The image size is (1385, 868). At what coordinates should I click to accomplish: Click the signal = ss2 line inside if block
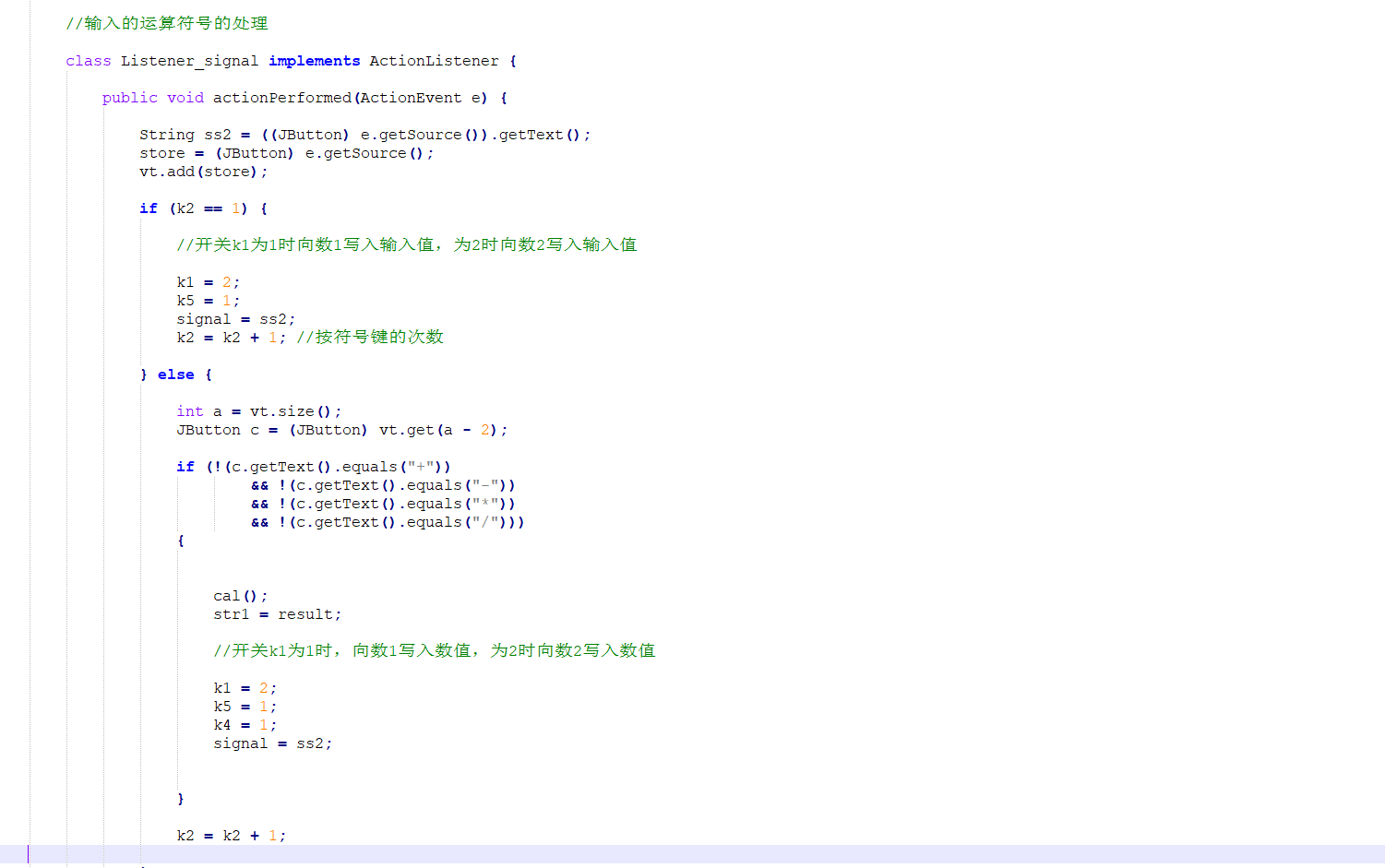(235, 319)
